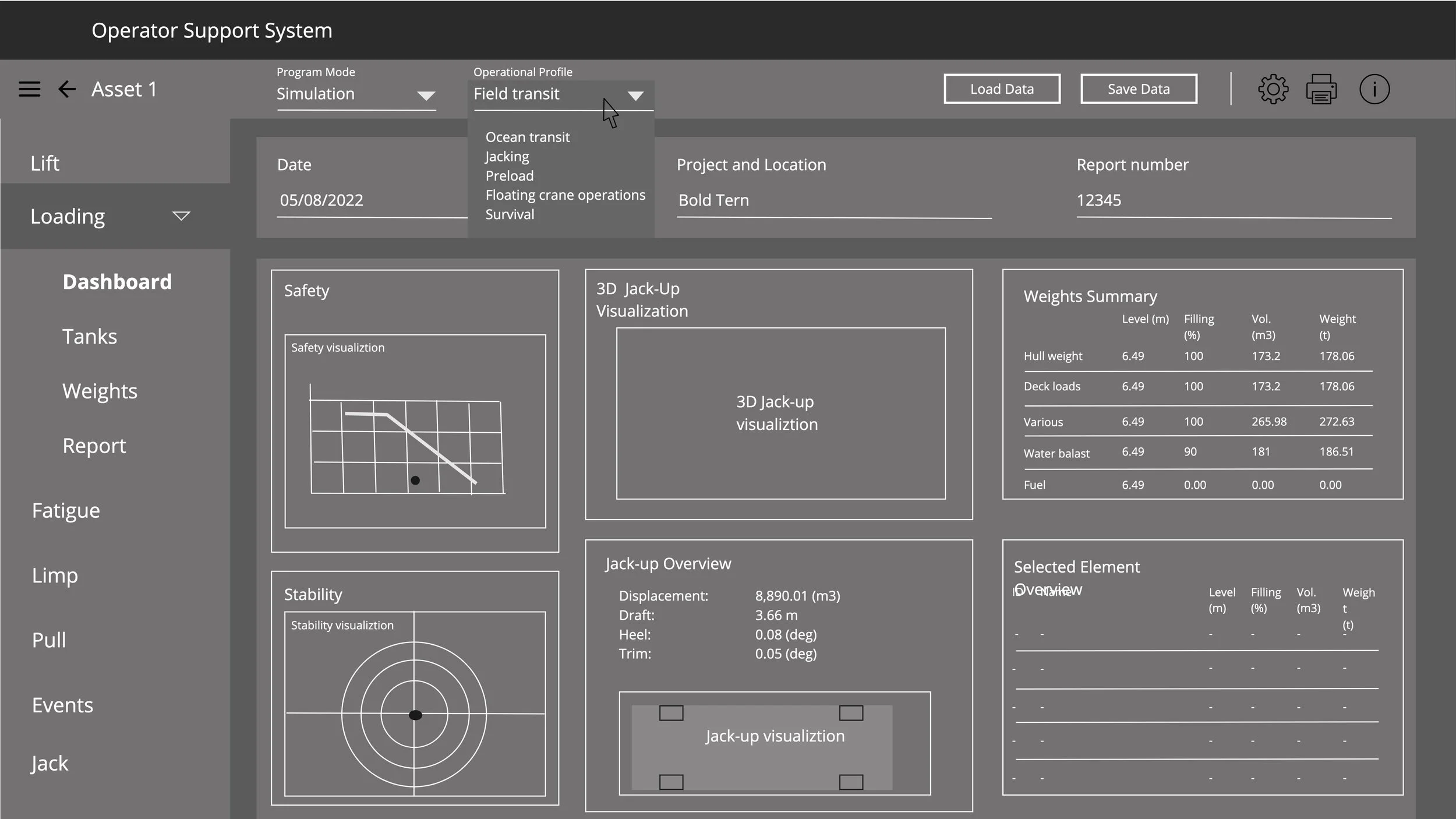Select bottom-right leg in Jack-up visualization
The width and height of the screenshot is (1456, 819).
point(851,782)
